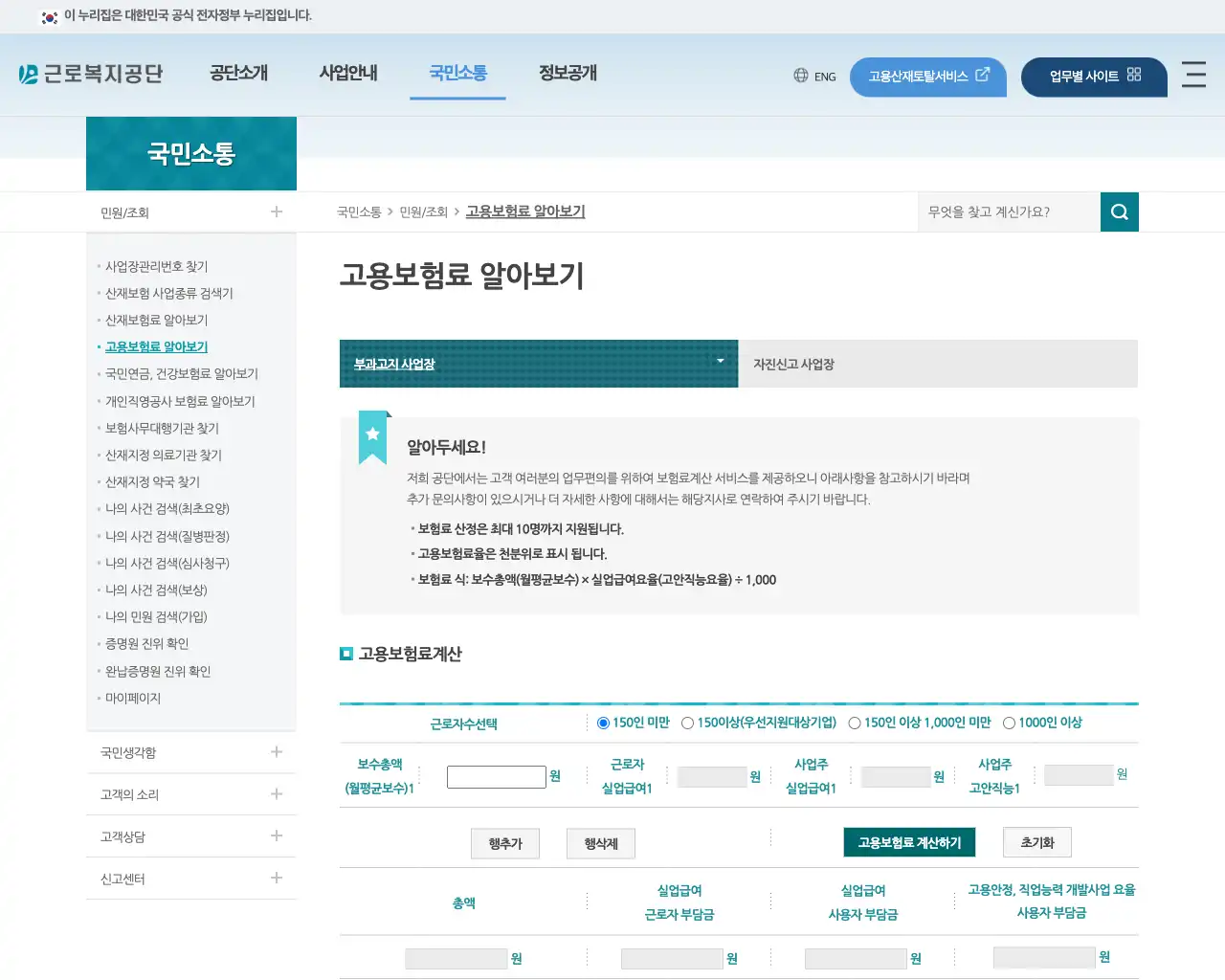Open the 국민연금, 건강보험료 알아보기 sidebar link
1225x980 pixels.
tap(182, 373)
